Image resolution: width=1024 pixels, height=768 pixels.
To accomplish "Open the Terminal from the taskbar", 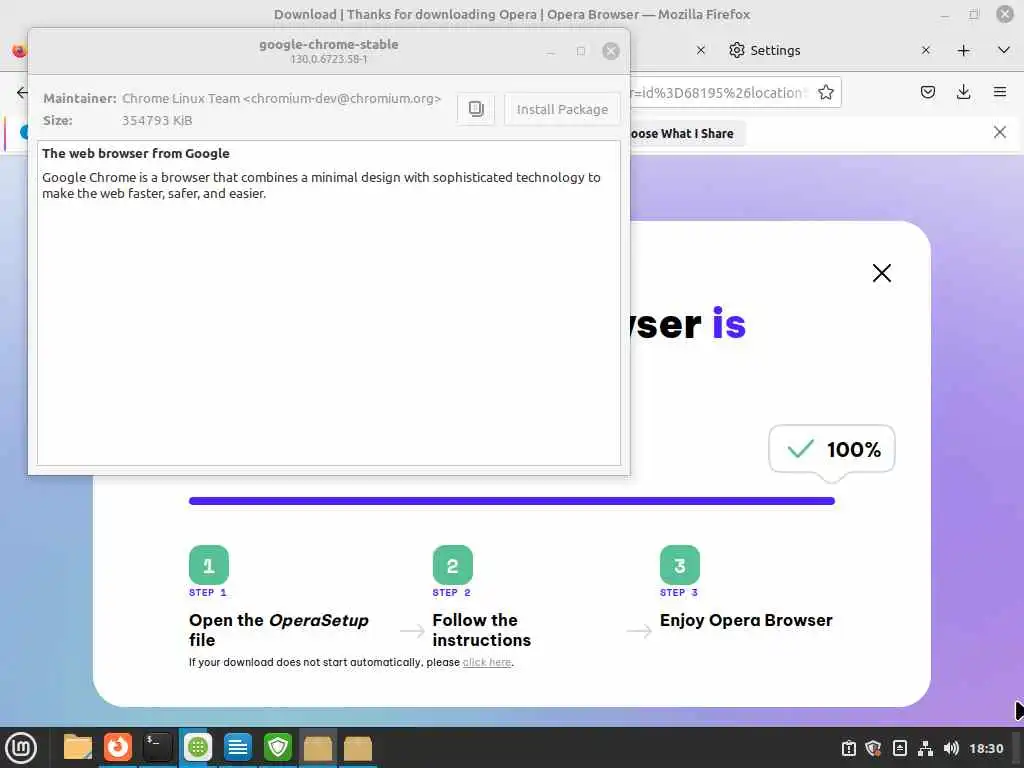I will (x=157, y=748).
